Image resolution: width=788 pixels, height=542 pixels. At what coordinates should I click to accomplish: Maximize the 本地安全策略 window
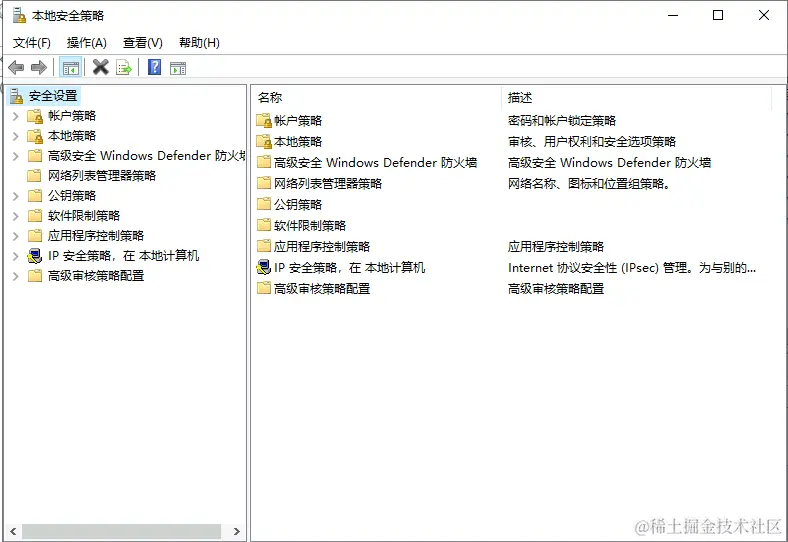718,15
